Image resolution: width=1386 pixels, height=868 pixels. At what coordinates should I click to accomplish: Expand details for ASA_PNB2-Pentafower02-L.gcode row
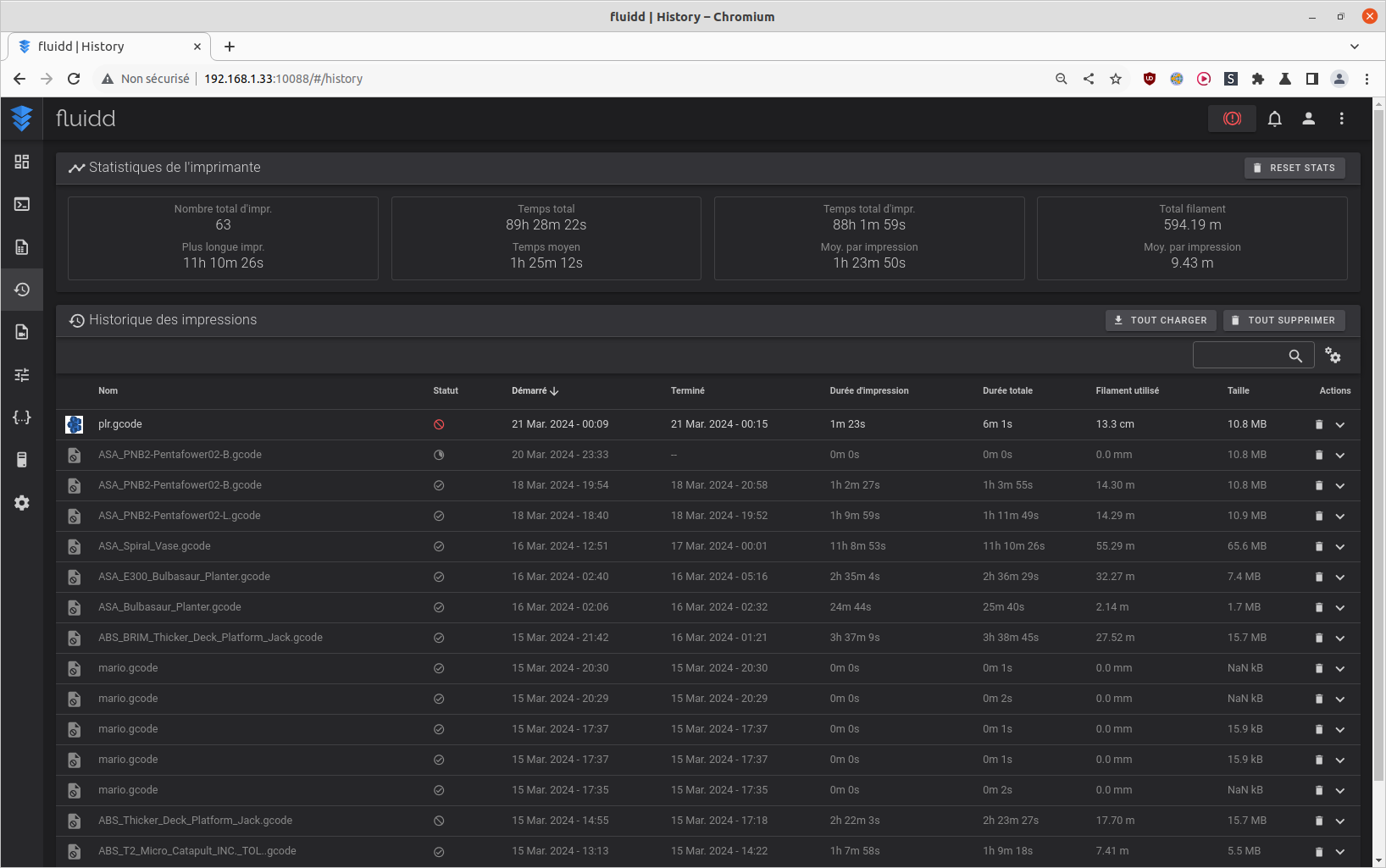1340,517
